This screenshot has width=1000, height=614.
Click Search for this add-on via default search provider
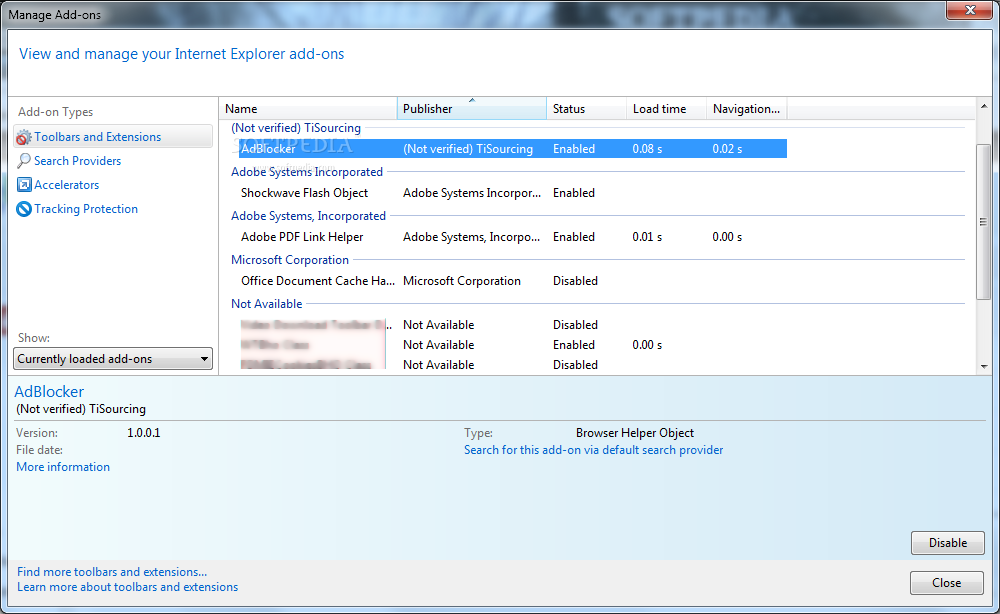[x=593, y=450]
